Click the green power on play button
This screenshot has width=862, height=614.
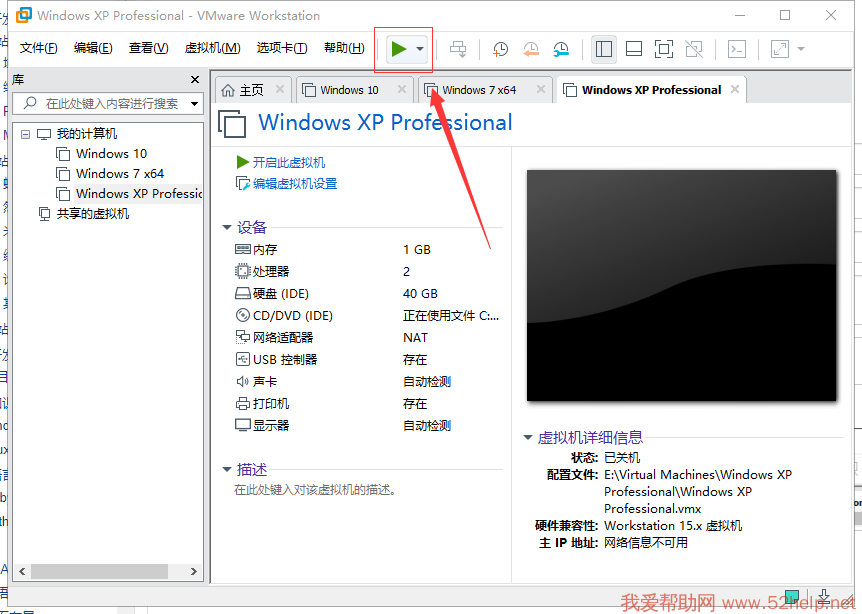tap(398, 49)
